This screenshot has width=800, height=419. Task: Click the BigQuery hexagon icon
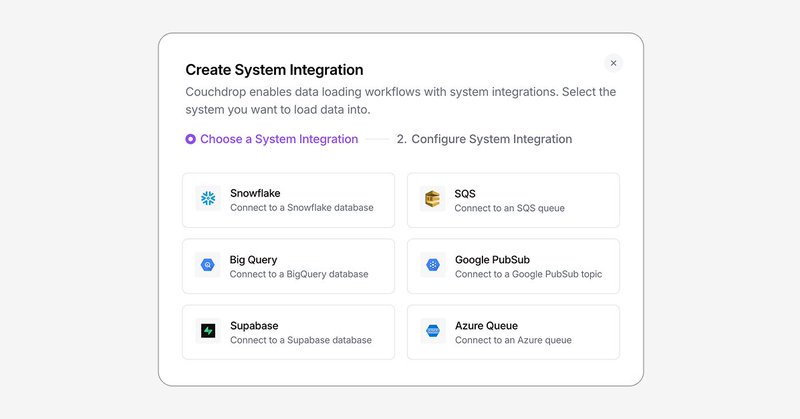(x=208, y=265)
